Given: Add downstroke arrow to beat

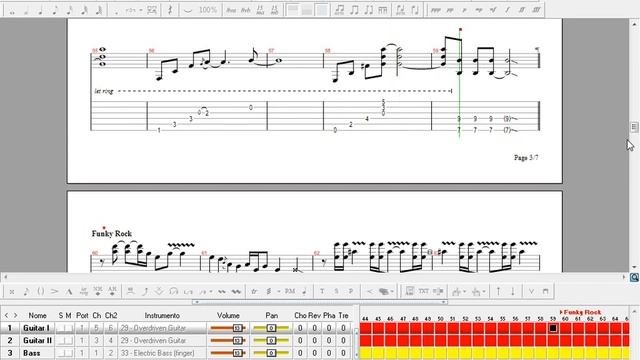Looking at the screenshot, I should [513, 291].
